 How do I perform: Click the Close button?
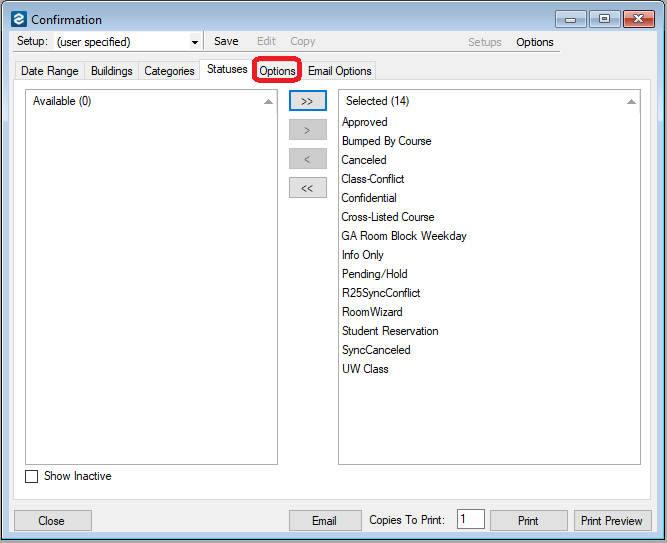click(x=53, y=520)
